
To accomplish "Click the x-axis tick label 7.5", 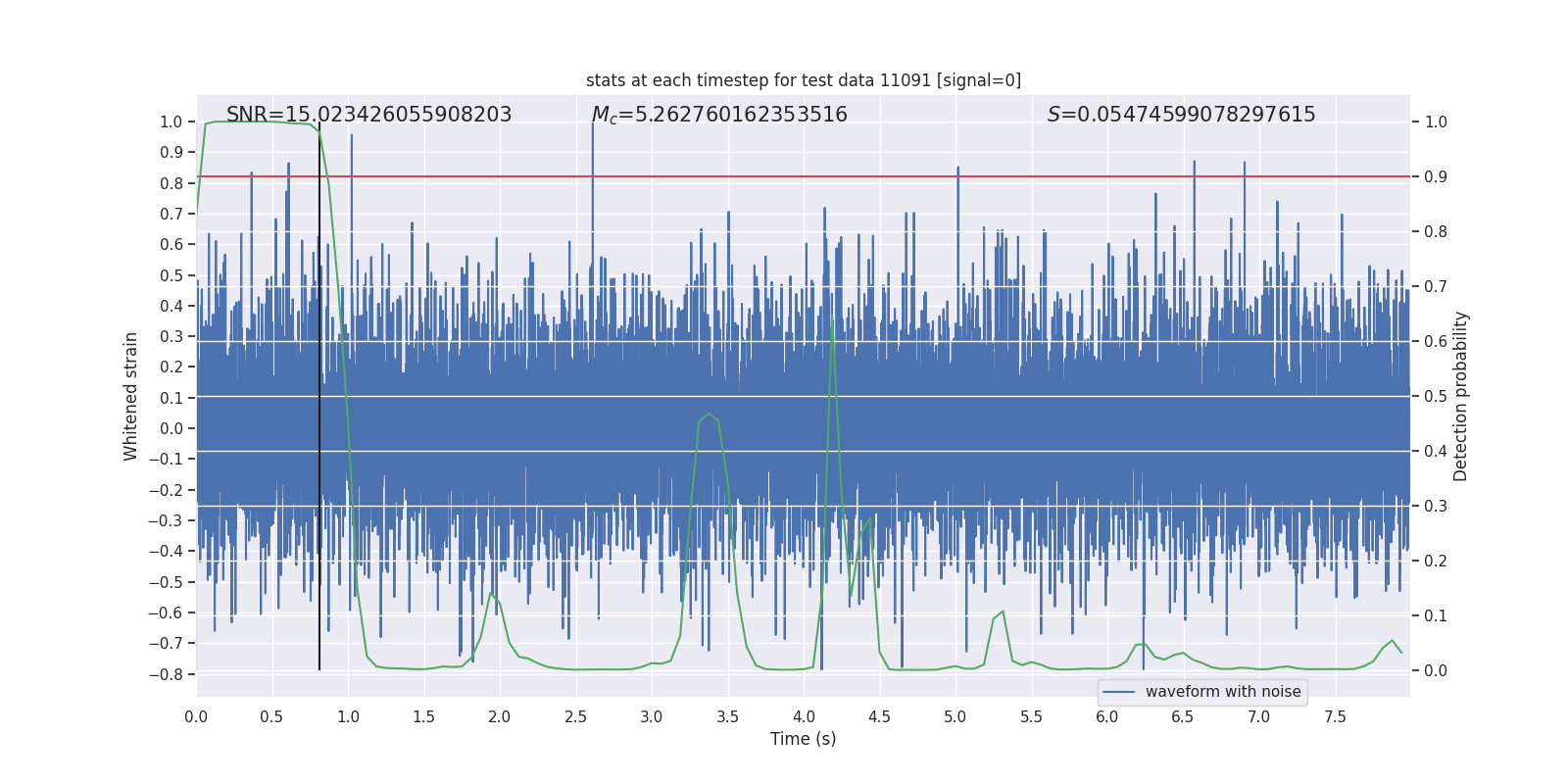I will tap(1335, 716).
